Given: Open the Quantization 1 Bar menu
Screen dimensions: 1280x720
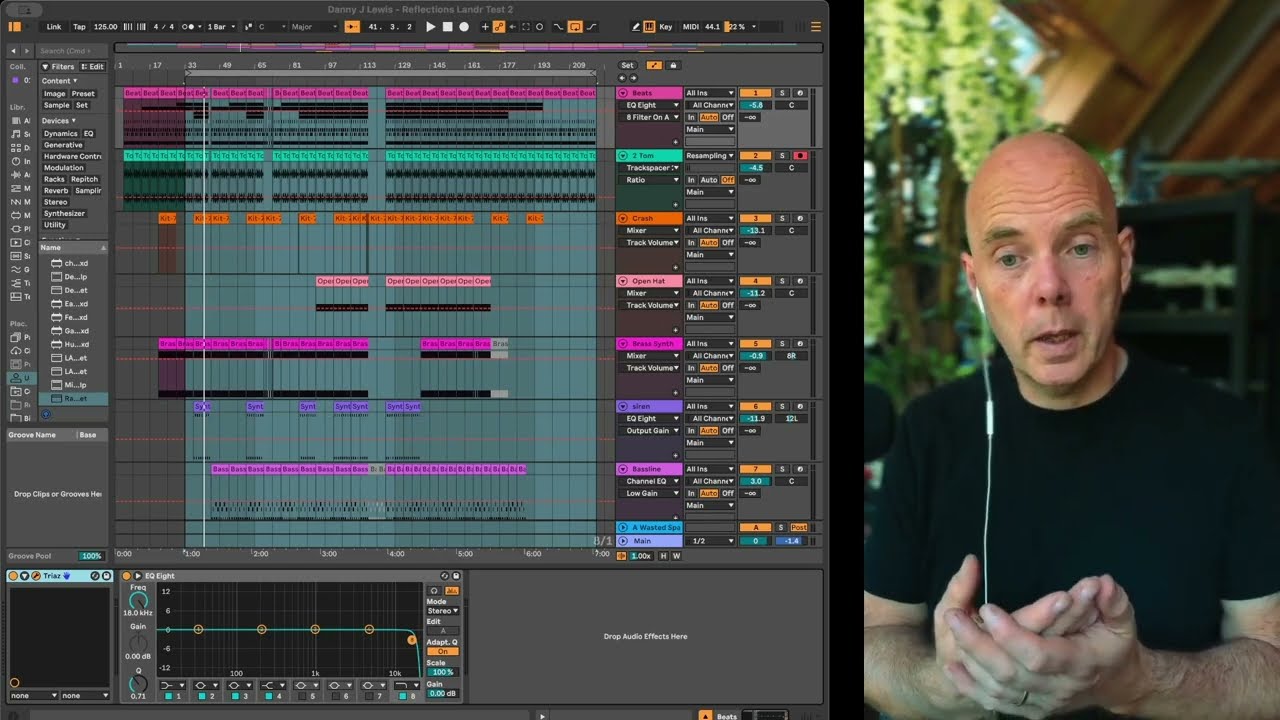Looking at the screenshot, I should tap(221, 27).
